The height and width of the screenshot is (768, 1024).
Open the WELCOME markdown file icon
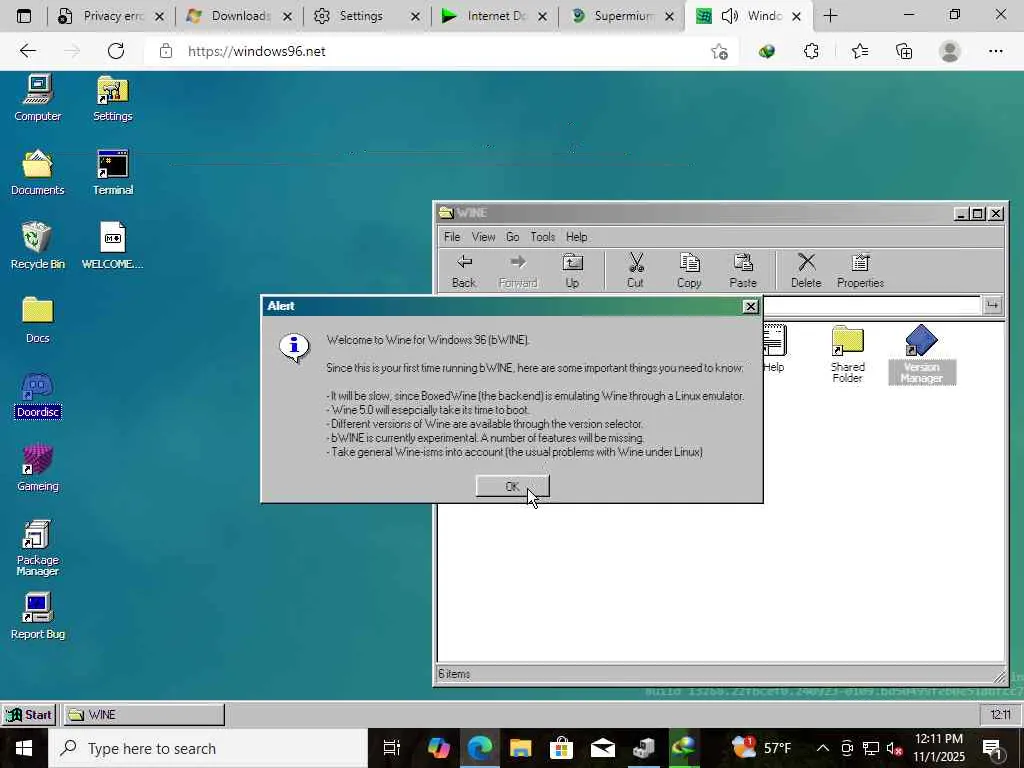coord(112,246)
